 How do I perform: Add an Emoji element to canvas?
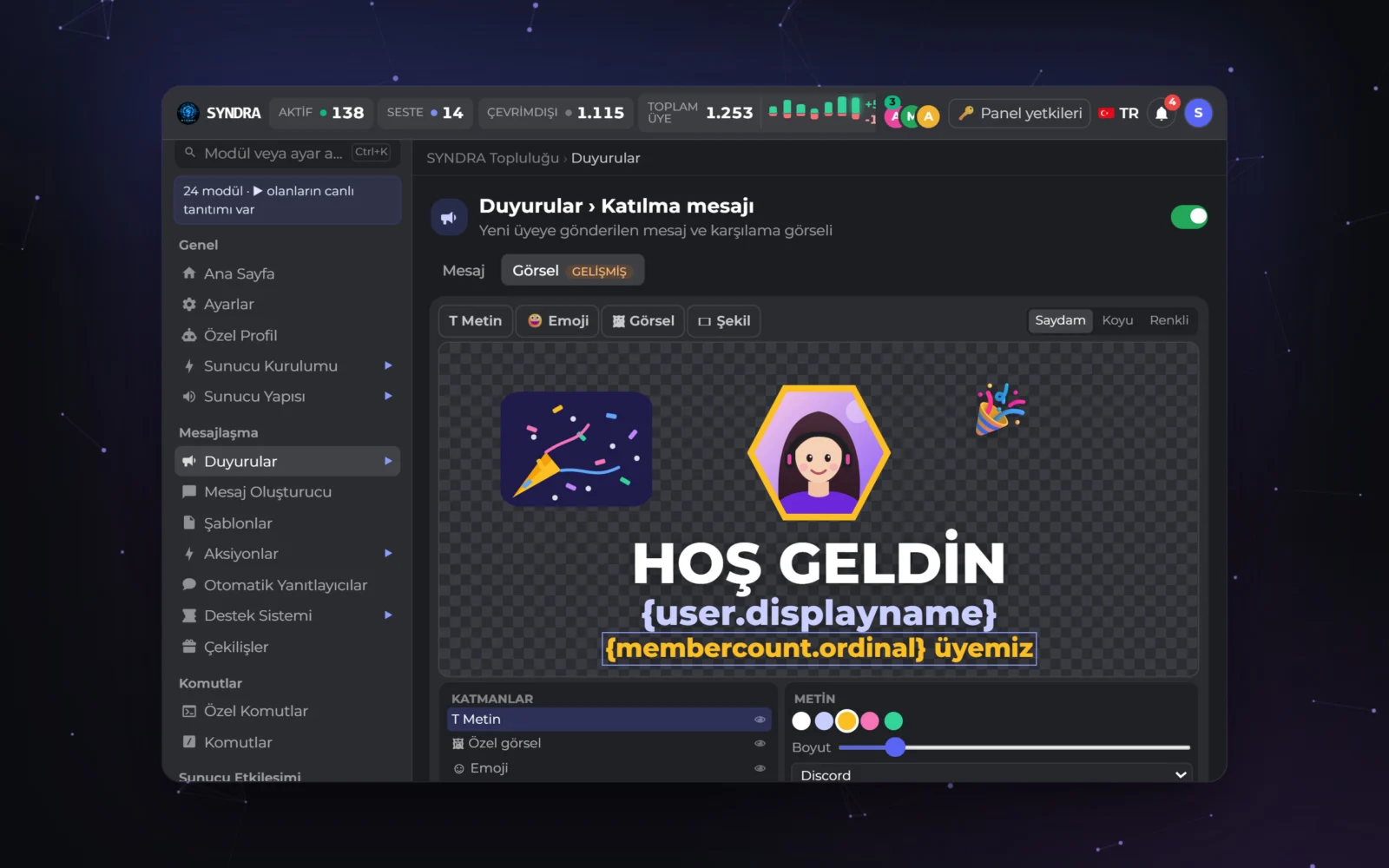click(x=558, y=321)
